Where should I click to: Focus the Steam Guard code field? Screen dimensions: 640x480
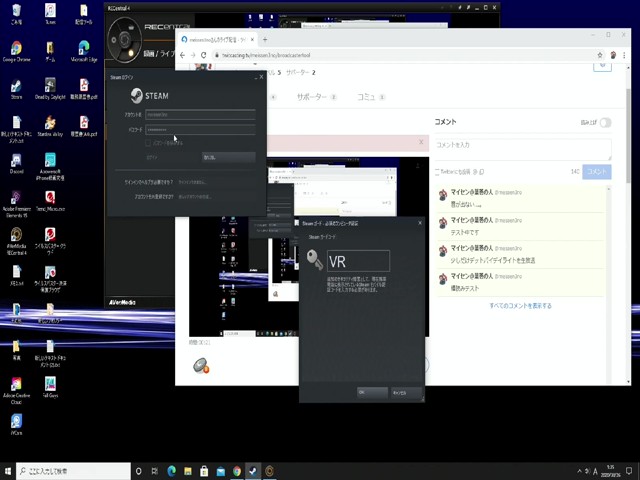click(x=358, y=261)
